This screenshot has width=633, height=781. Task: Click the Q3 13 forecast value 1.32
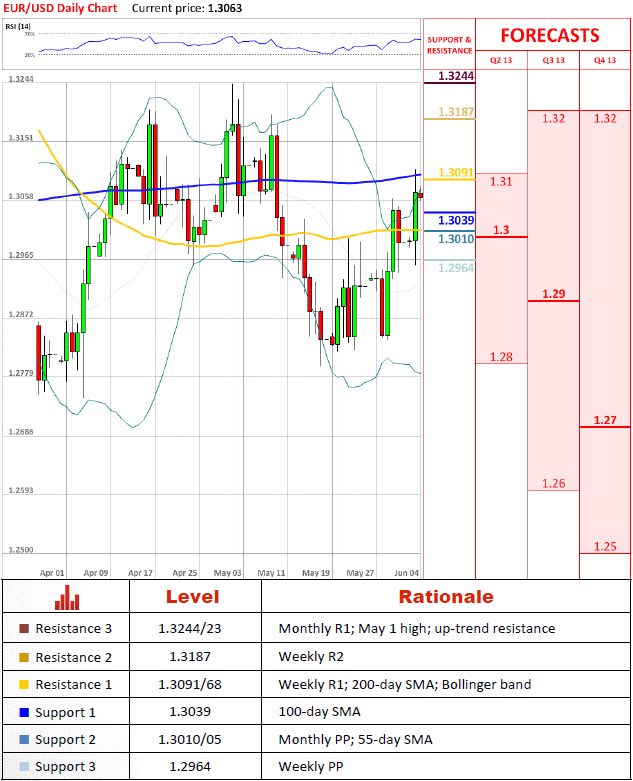pos(553,119)
